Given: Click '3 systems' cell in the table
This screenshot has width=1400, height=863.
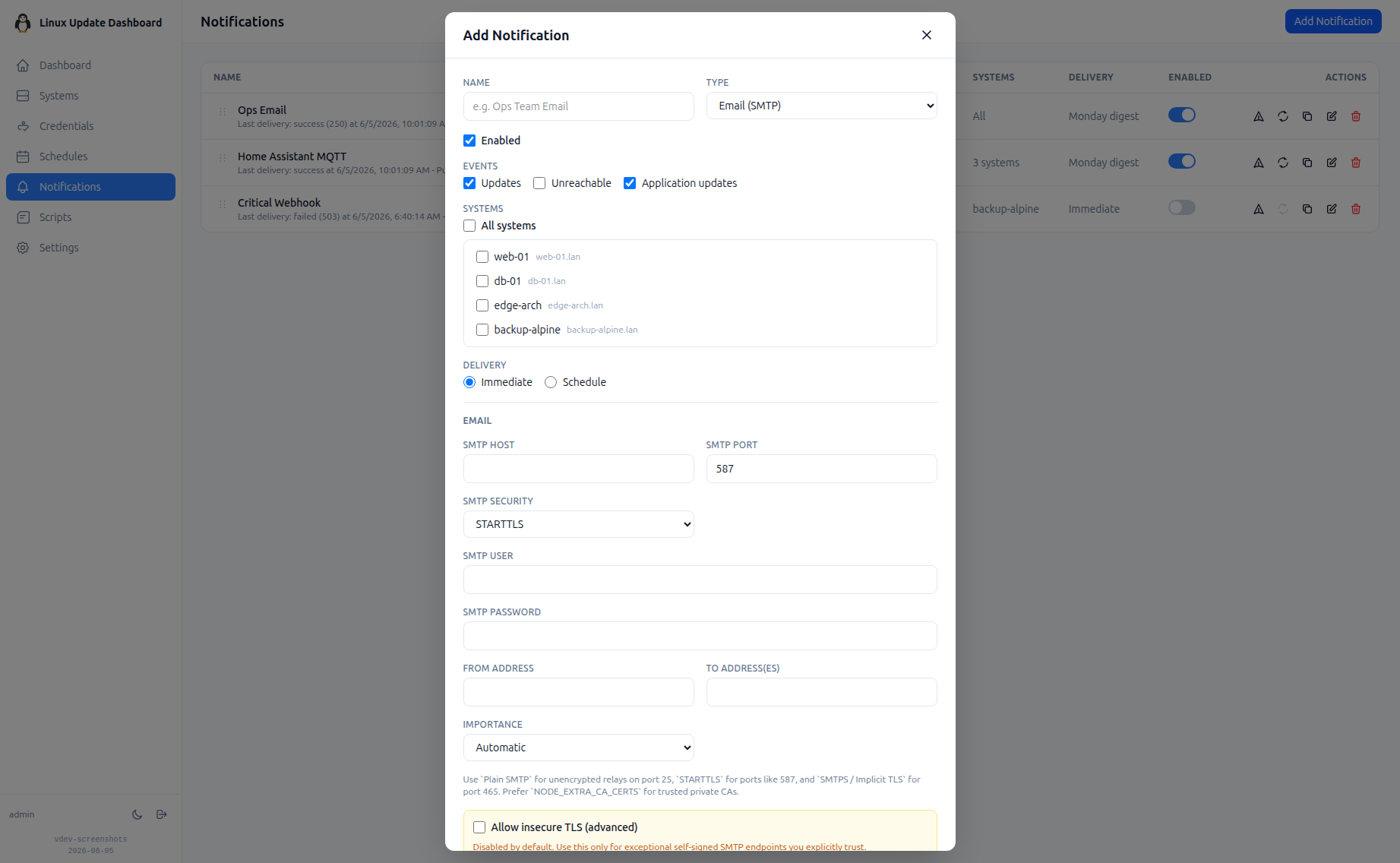Looking at the screenshot, I should pyautogui.click(x=996, y=163).
